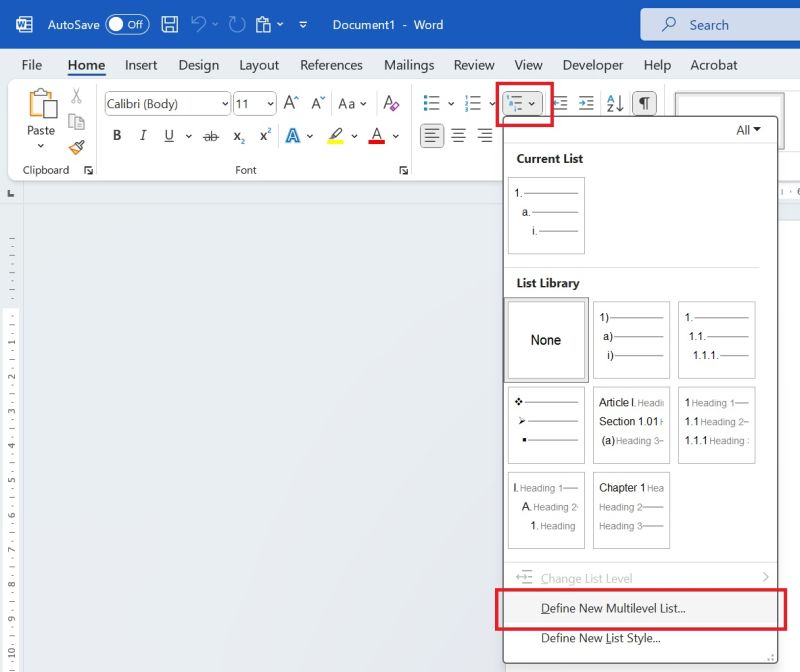The image size is (800, 672).
Task: Click the Paste button
Action: 41,118
